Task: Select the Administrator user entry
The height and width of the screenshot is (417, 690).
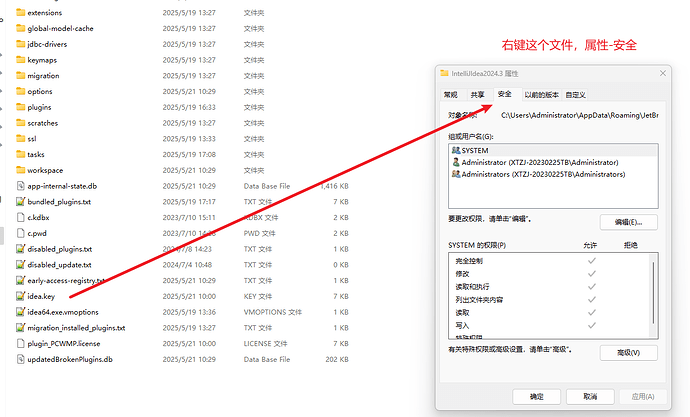Action: pos(553,162)
